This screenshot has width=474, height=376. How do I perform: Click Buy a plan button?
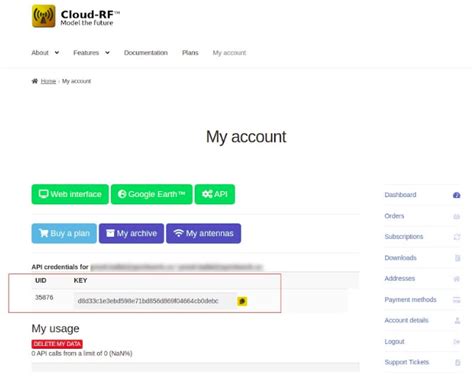click(64, 233)
